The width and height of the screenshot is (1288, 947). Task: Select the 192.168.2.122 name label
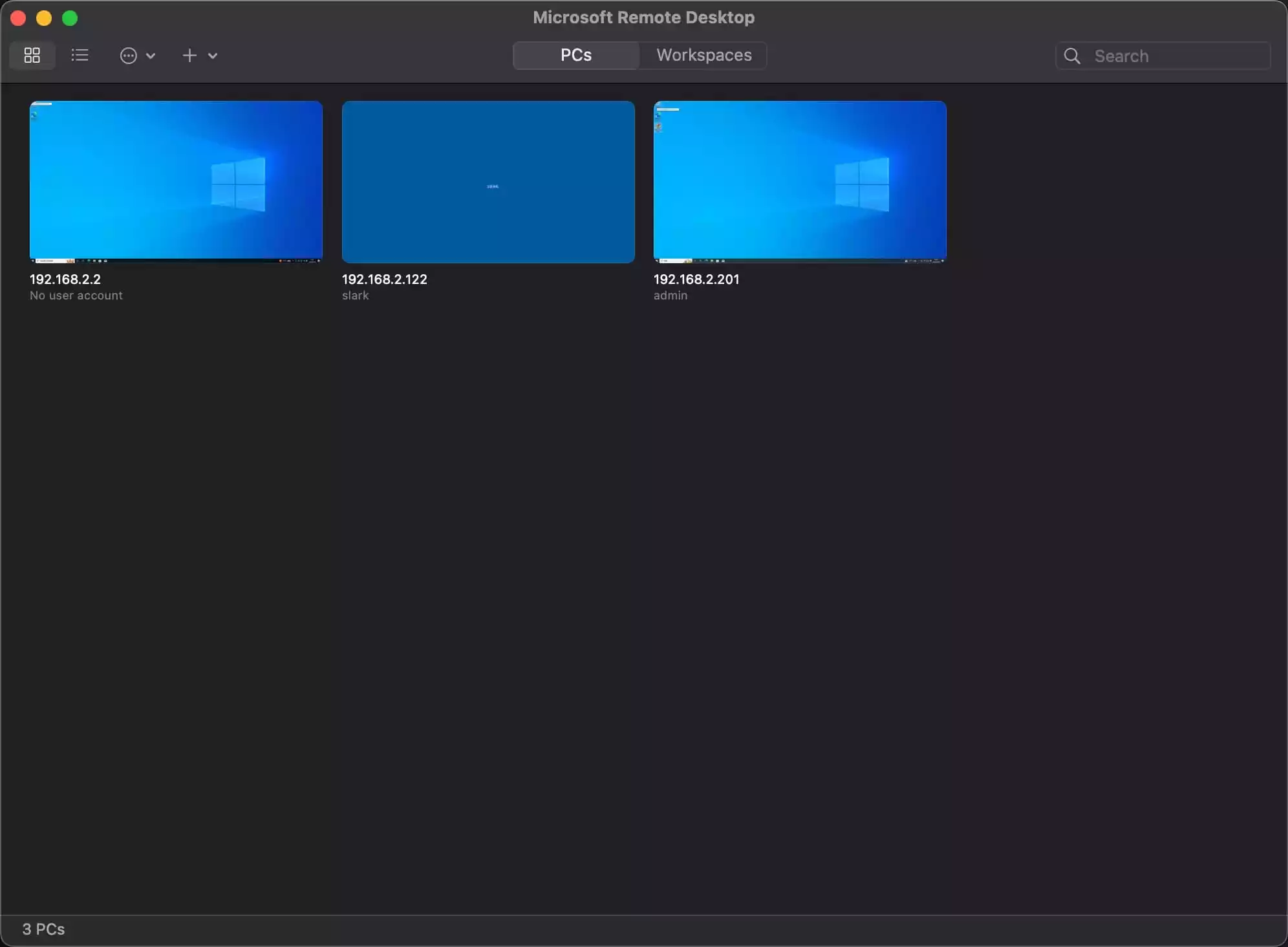(x=384, y=279)
